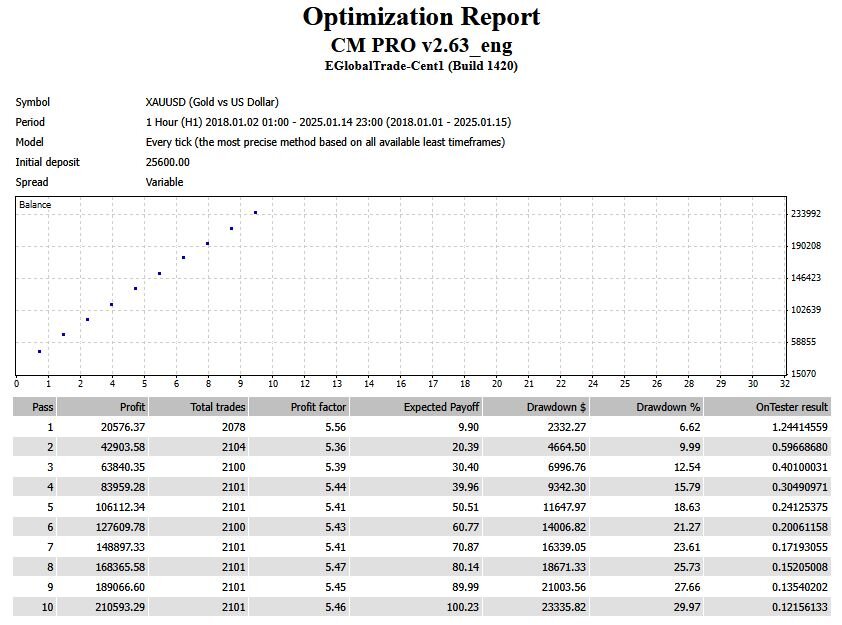Select profit value 148897.33
The height and width of the screenshot is (625, 842).
[x=120, y=547]
